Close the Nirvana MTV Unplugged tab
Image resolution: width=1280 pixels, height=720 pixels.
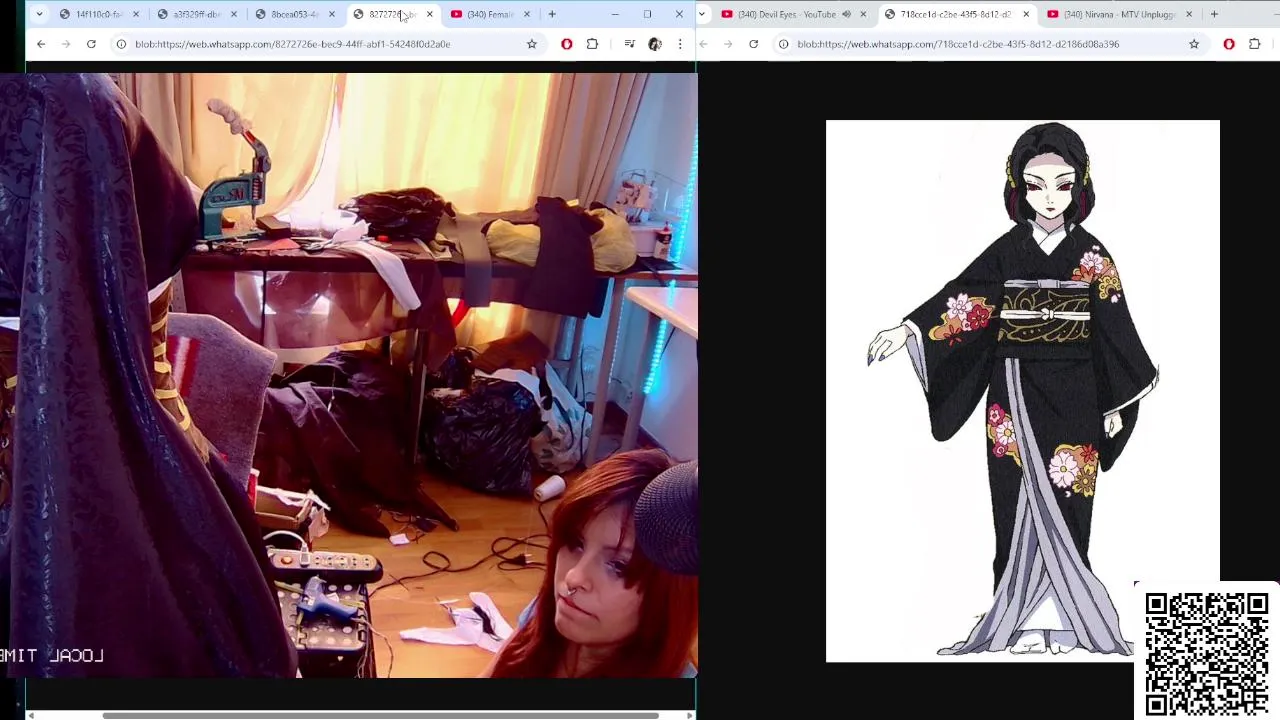[1189, 14]
